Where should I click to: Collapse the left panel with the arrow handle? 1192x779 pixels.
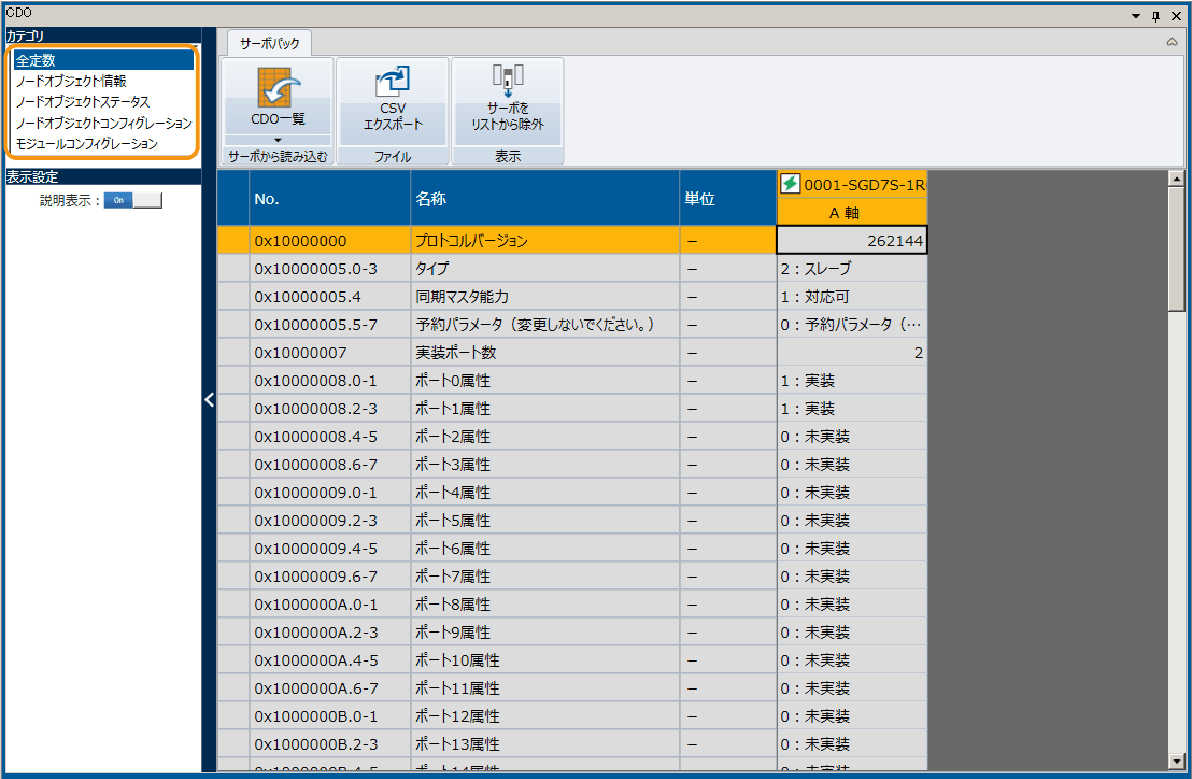pos(209,400)
